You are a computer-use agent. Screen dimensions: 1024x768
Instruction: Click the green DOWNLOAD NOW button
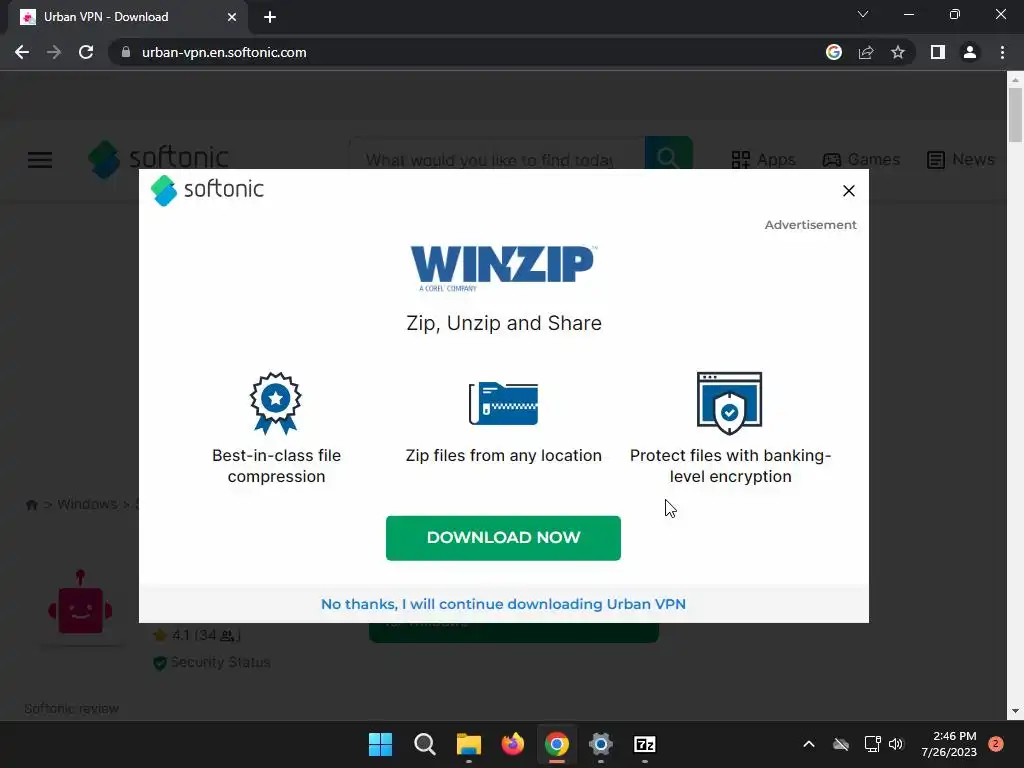503,537
